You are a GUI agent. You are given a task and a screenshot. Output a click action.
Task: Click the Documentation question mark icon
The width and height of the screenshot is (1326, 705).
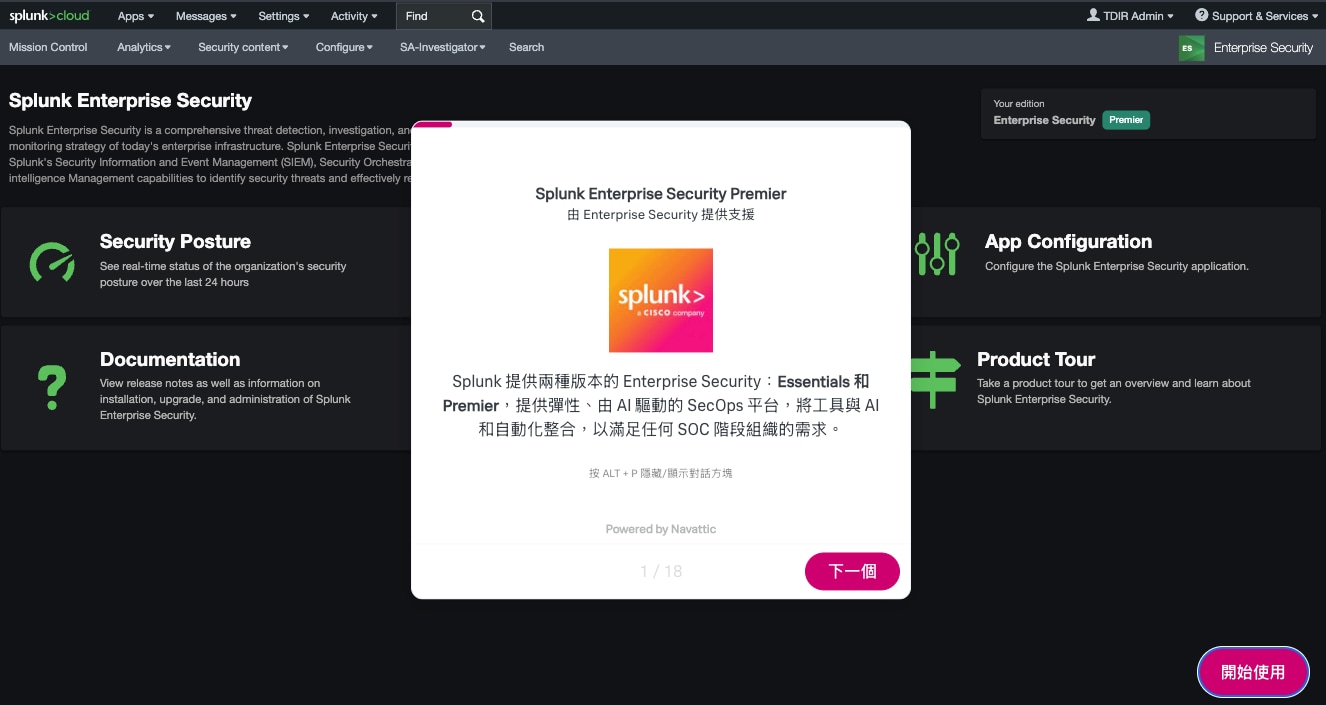pos(52,387)
